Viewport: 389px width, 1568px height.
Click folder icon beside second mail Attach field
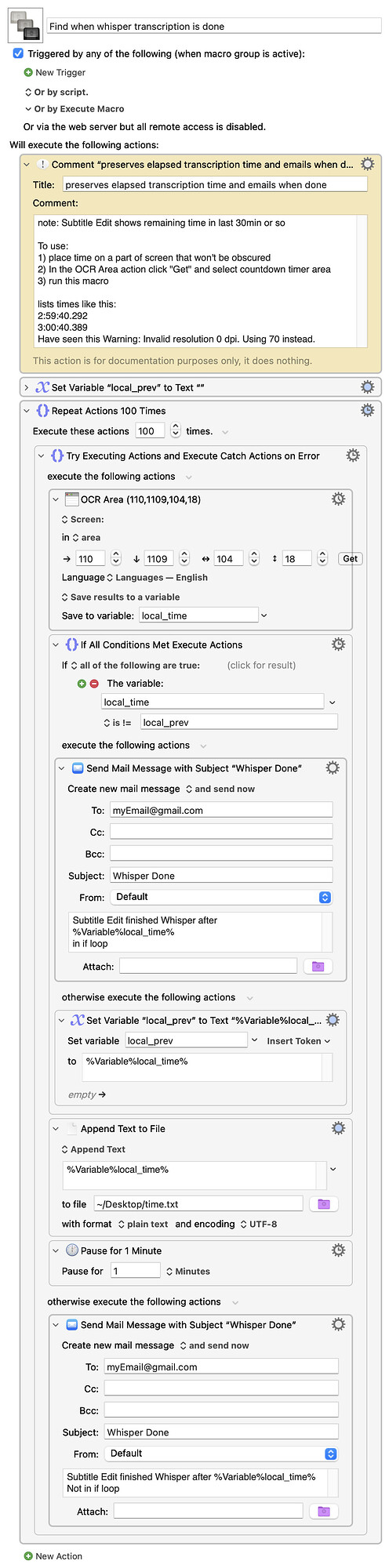pyautogui.click(x=324, y=1511)
